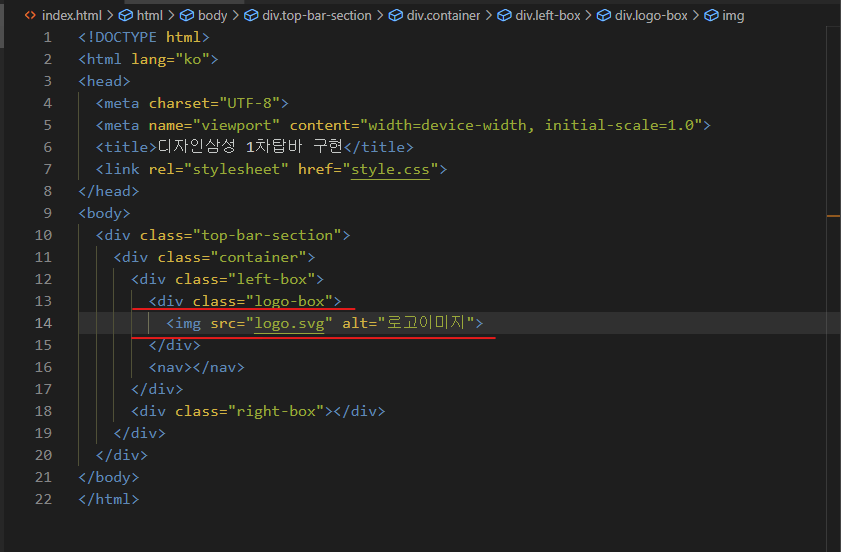Click line number 9 in gutter
Screen dimensions: 841x552
pos(47,214)
